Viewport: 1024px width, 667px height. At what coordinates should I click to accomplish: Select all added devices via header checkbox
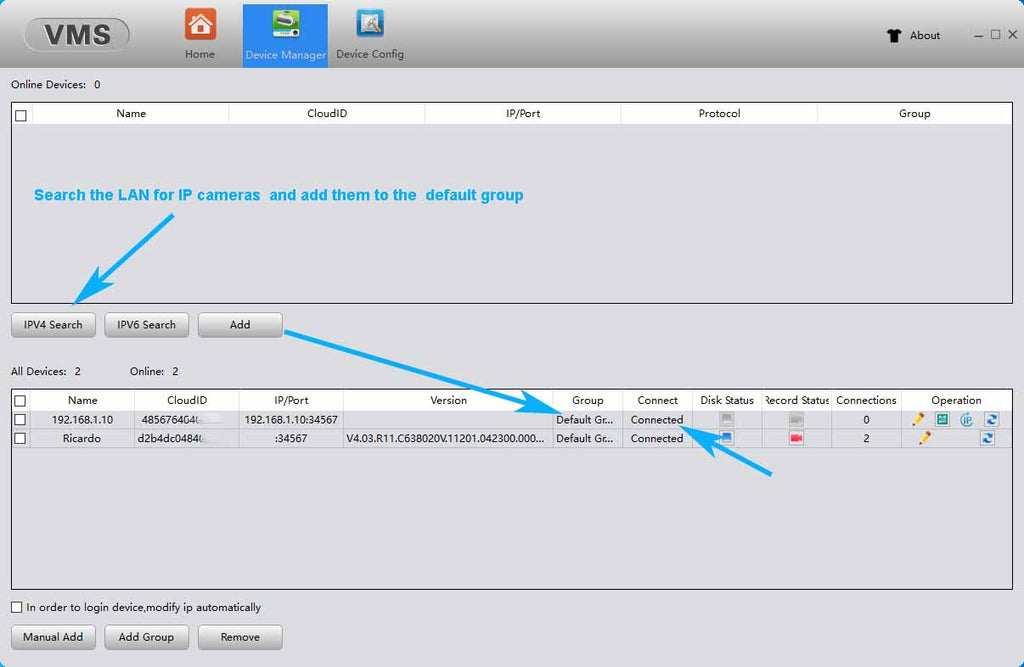coord(20,401)
